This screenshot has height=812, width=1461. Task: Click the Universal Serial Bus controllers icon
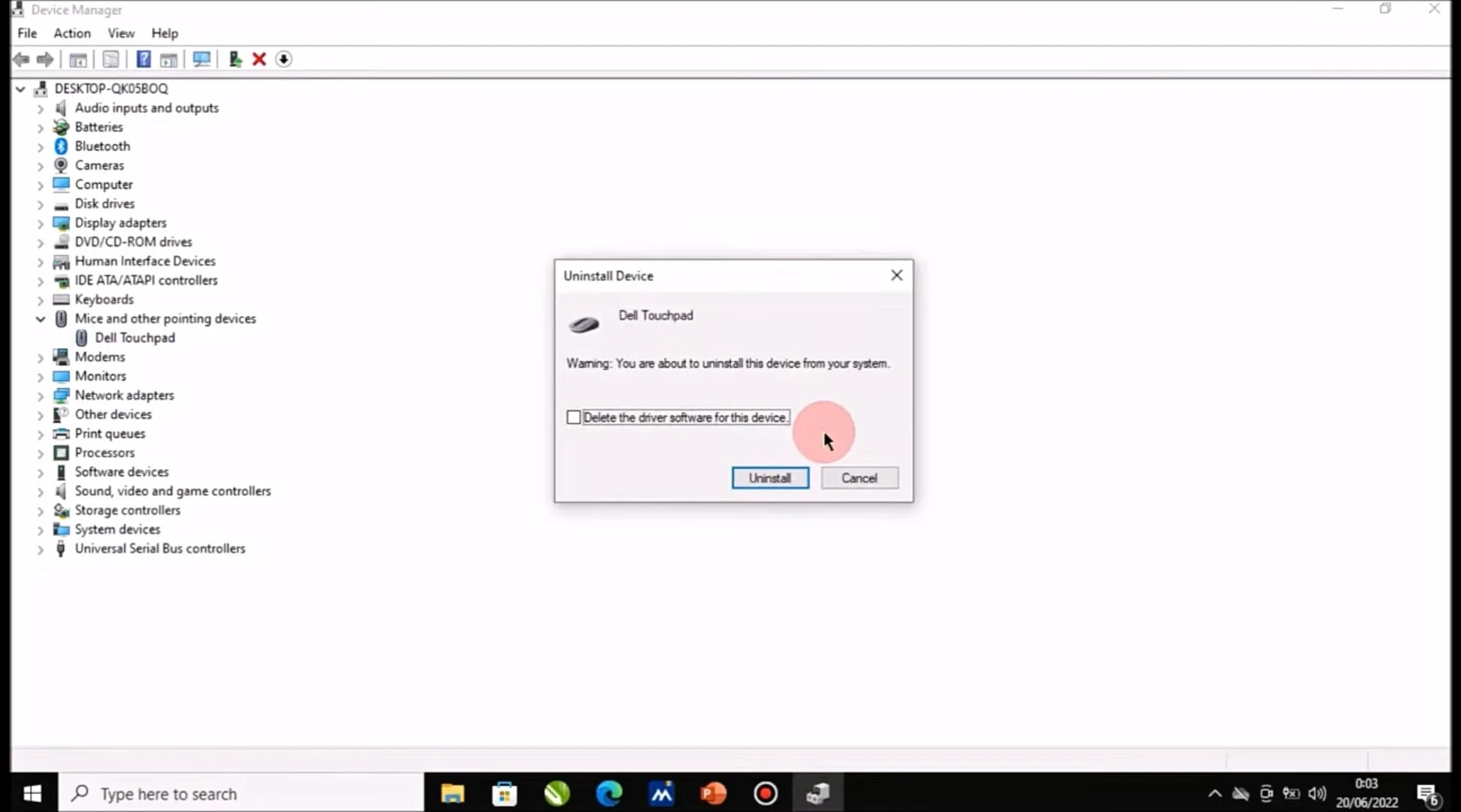61,549
